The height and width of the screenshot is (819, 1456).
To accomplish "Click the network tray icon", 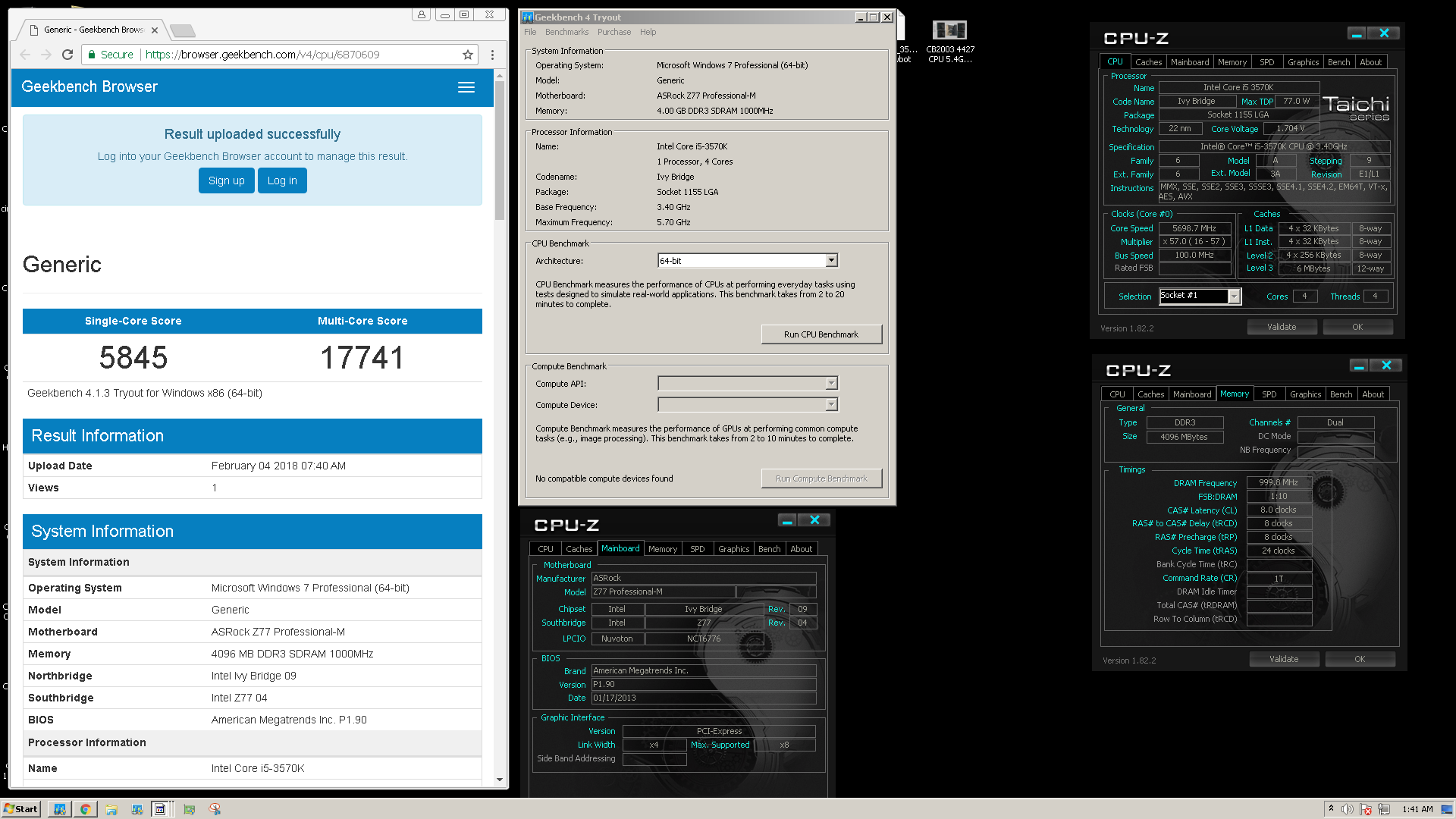I will 1384,809.
